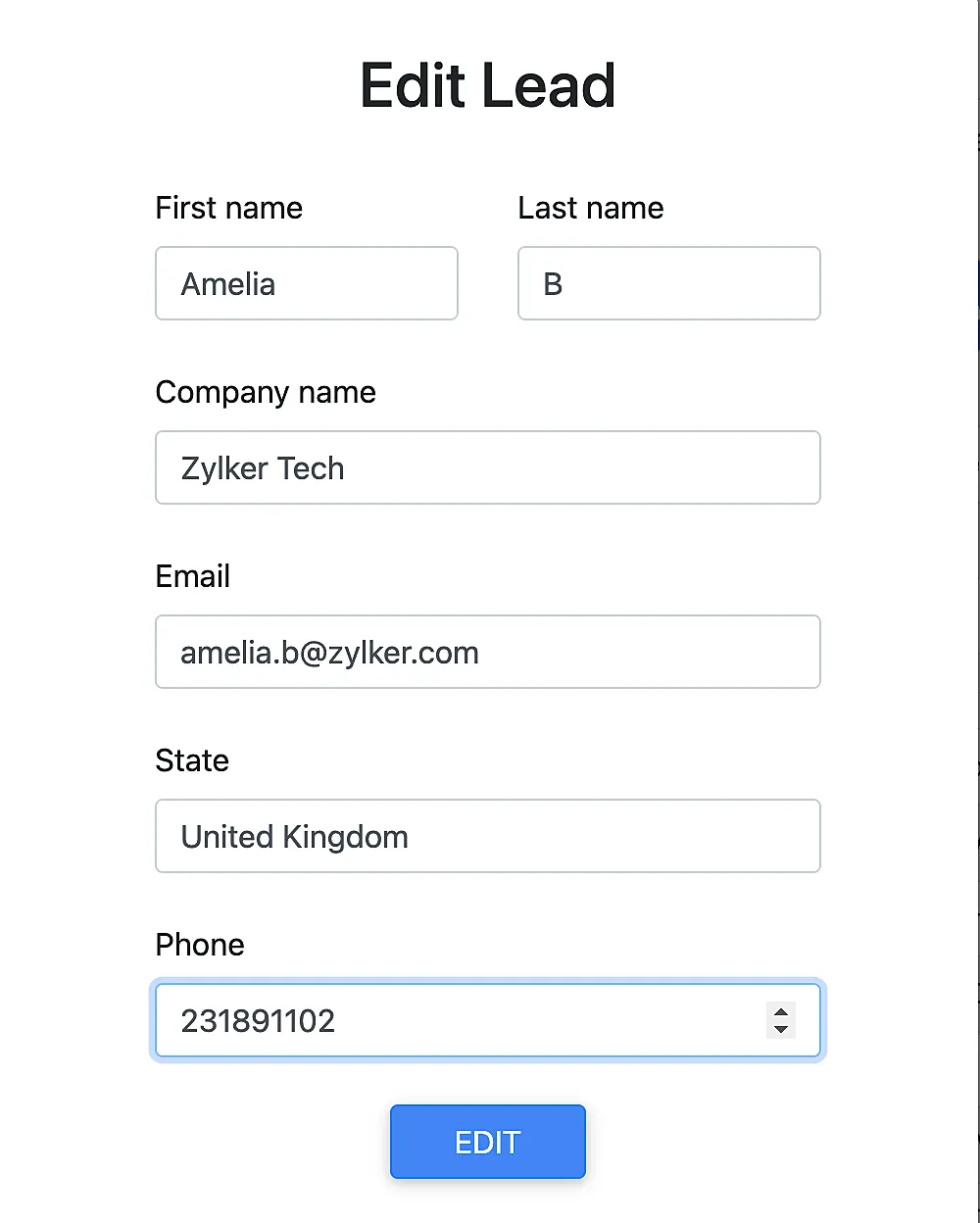
Task: Click the 'First name' label
Action: pyautogui.click(x=228, y=208)
